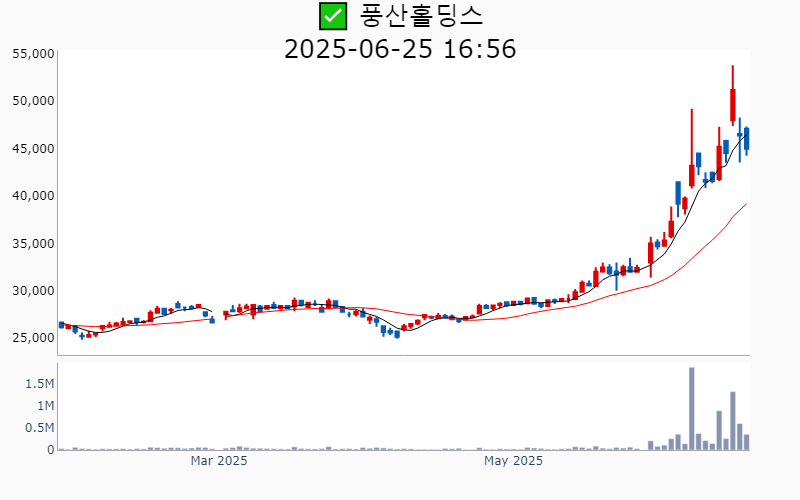800x500 pixels.
Task: Click the 25,000 price axis label
Action: tap(33, 338)
